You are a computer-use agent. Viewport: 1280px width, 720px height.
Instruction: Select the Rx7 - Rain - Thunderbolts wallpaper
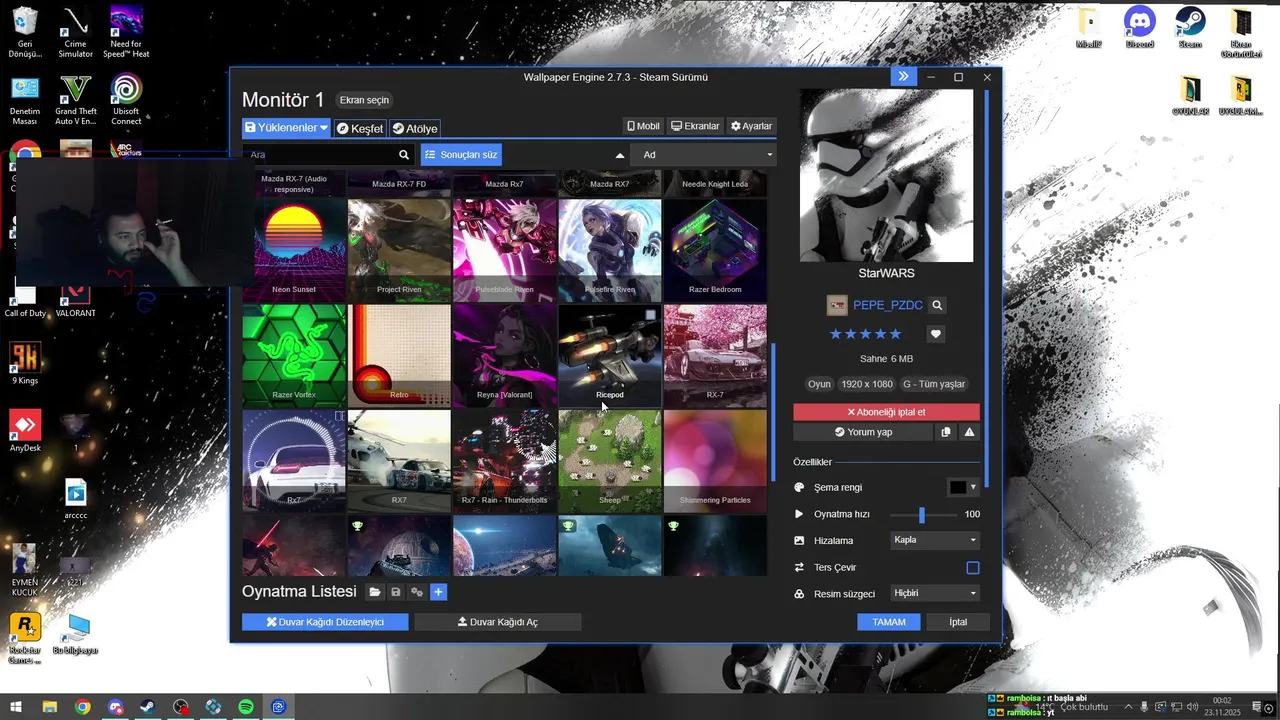504,460
